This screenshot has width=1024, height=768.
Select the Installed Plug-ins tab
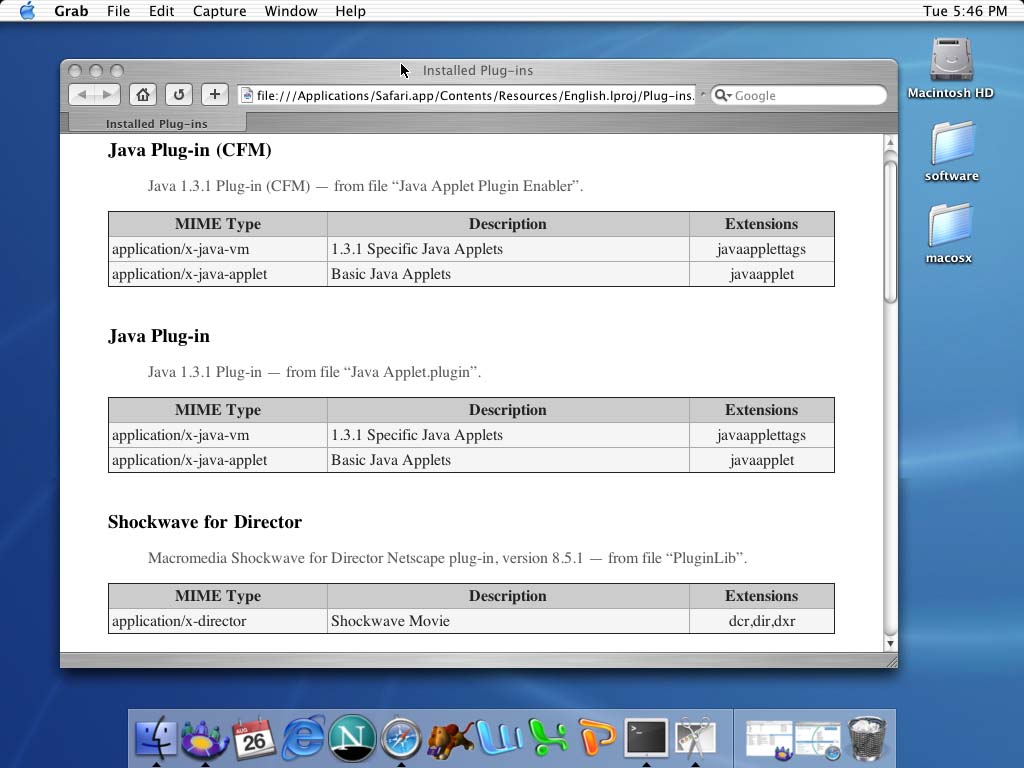pos(157,124)
